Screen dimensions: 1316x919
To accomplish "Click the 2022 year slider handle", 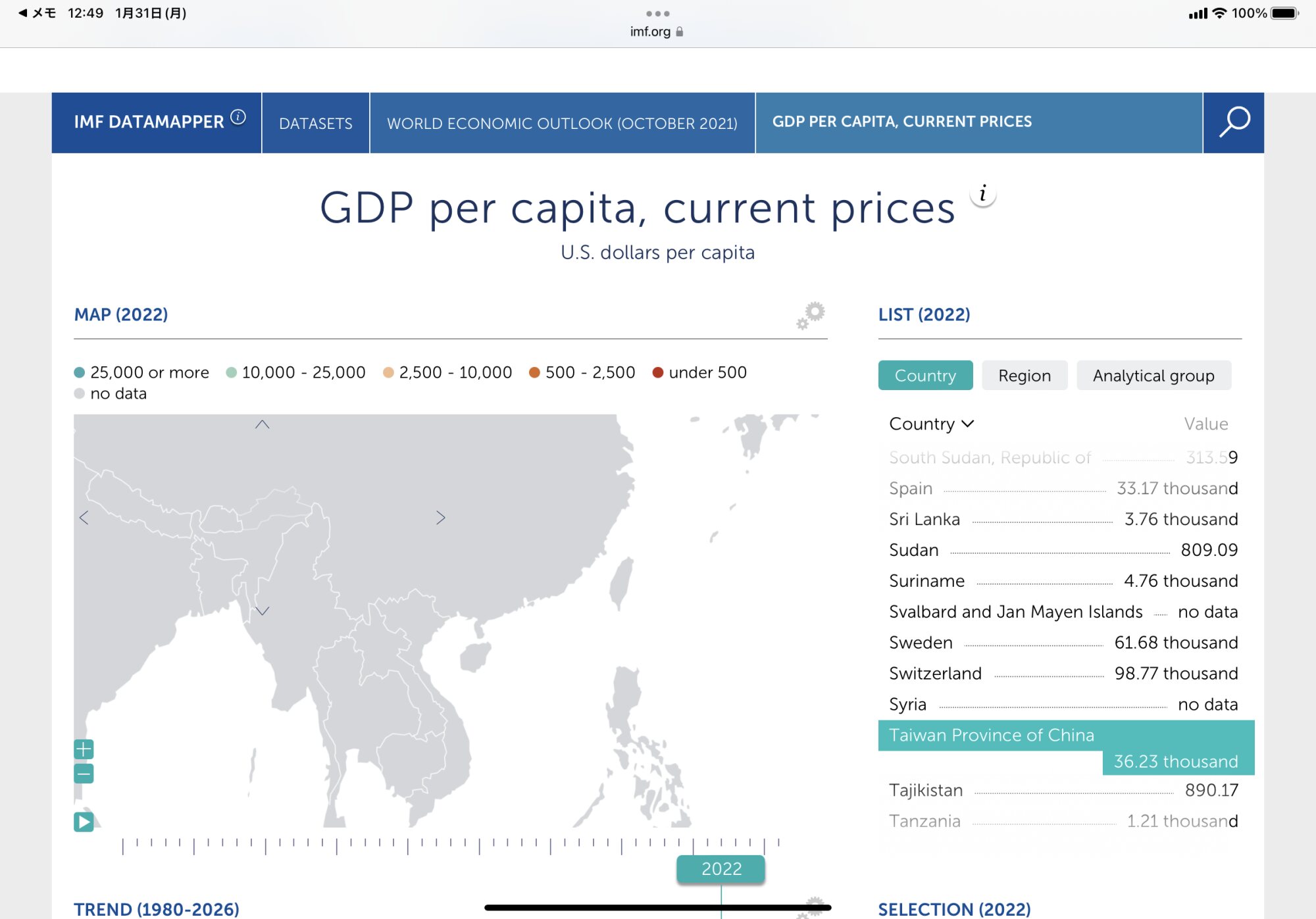I will pyautogui.click(x=721, y=869).
